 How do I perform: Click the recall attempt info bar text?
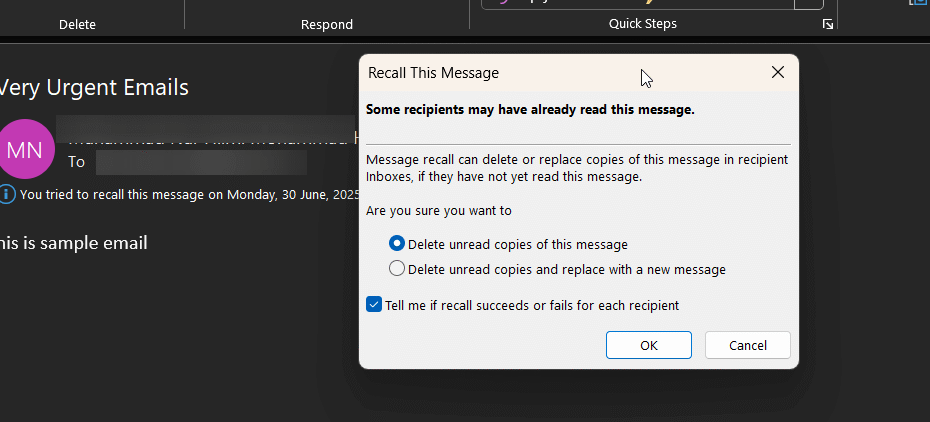click(190, 194)
